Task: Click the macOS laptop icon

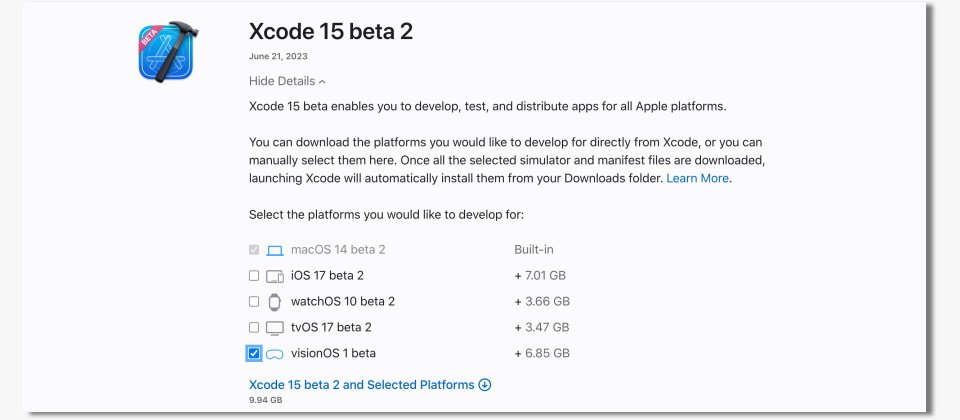Action: coord(275,250)
